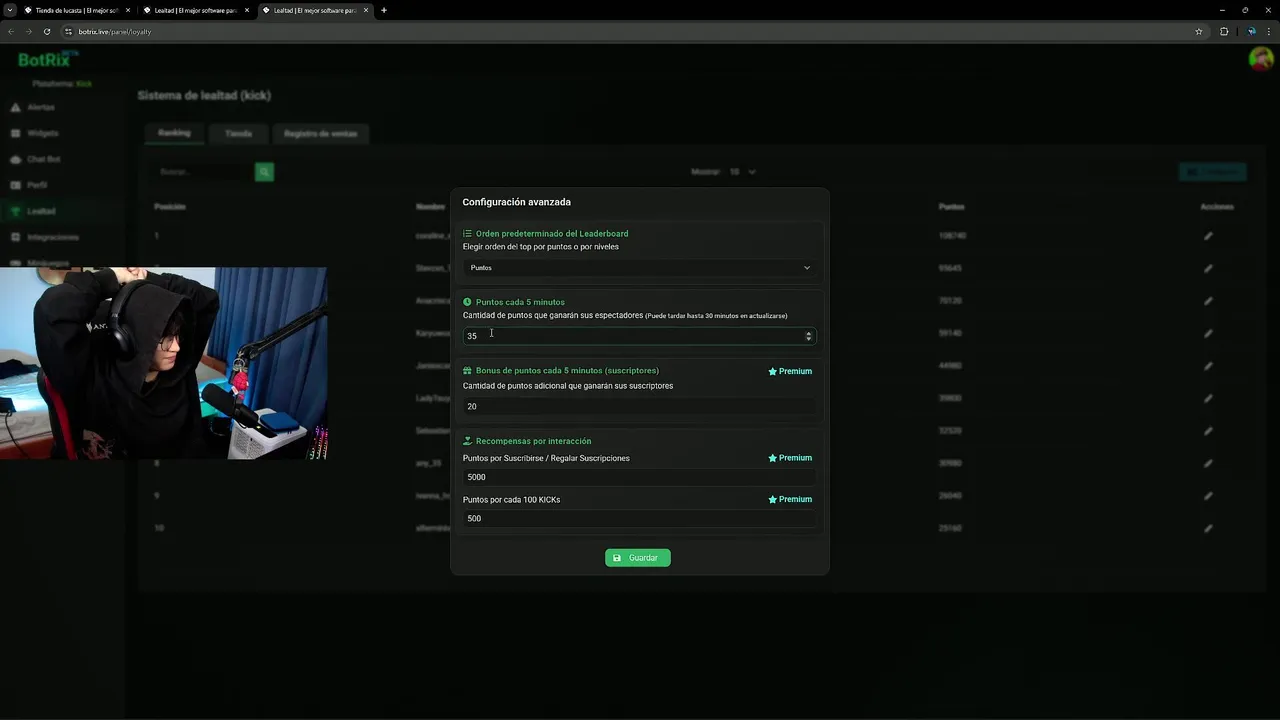The height and width of the screenshot is (720, 1280).
Task: Go forward in the browser
Action: click(29, 31)
